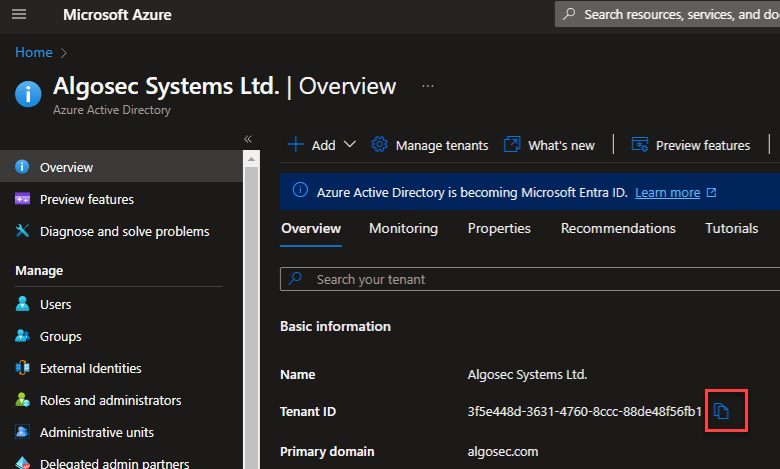The width and height of the screenshot is (780, 469).
Task: Expand the Add dropdown arrow
Action: click(350, 144)
